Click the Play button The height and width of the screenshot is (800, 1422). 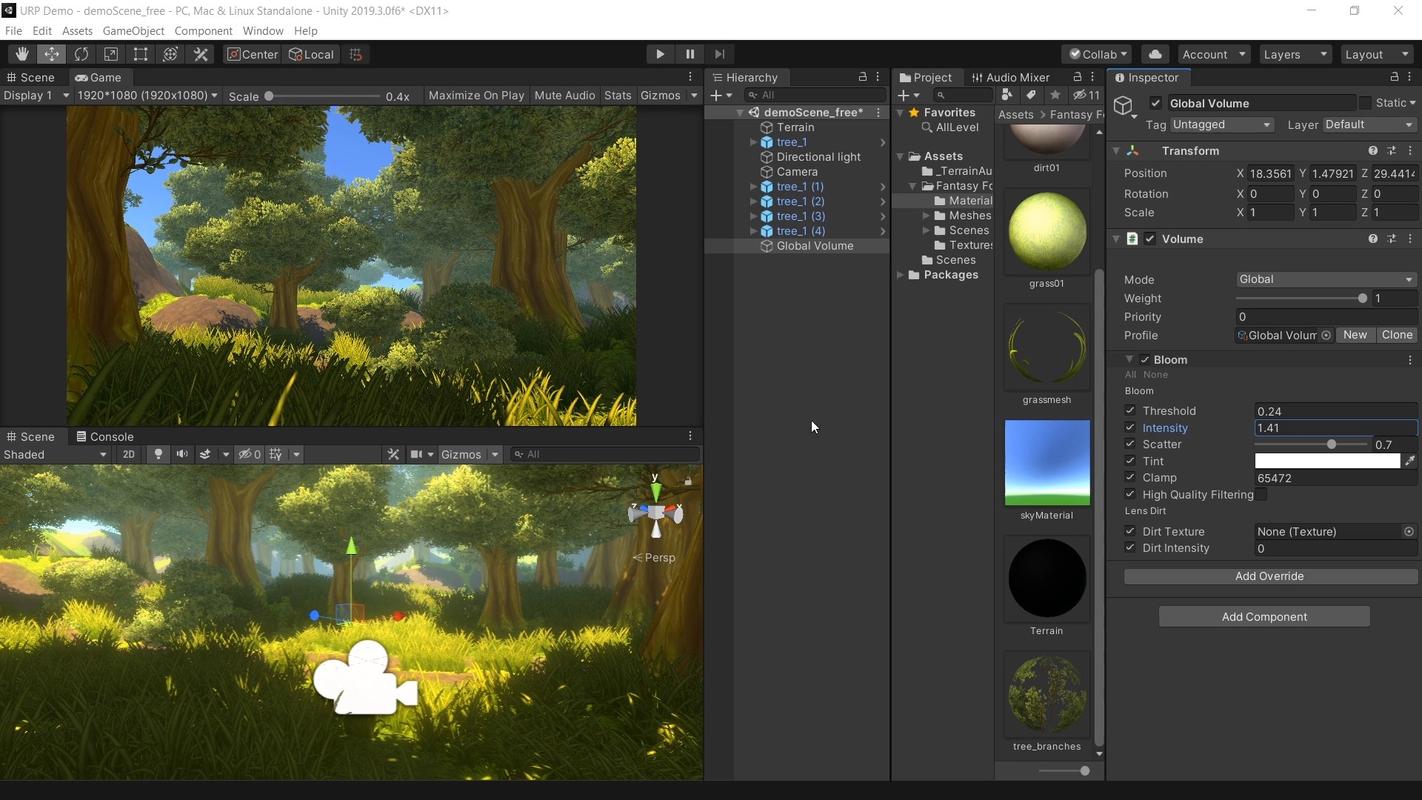(660, 54)
